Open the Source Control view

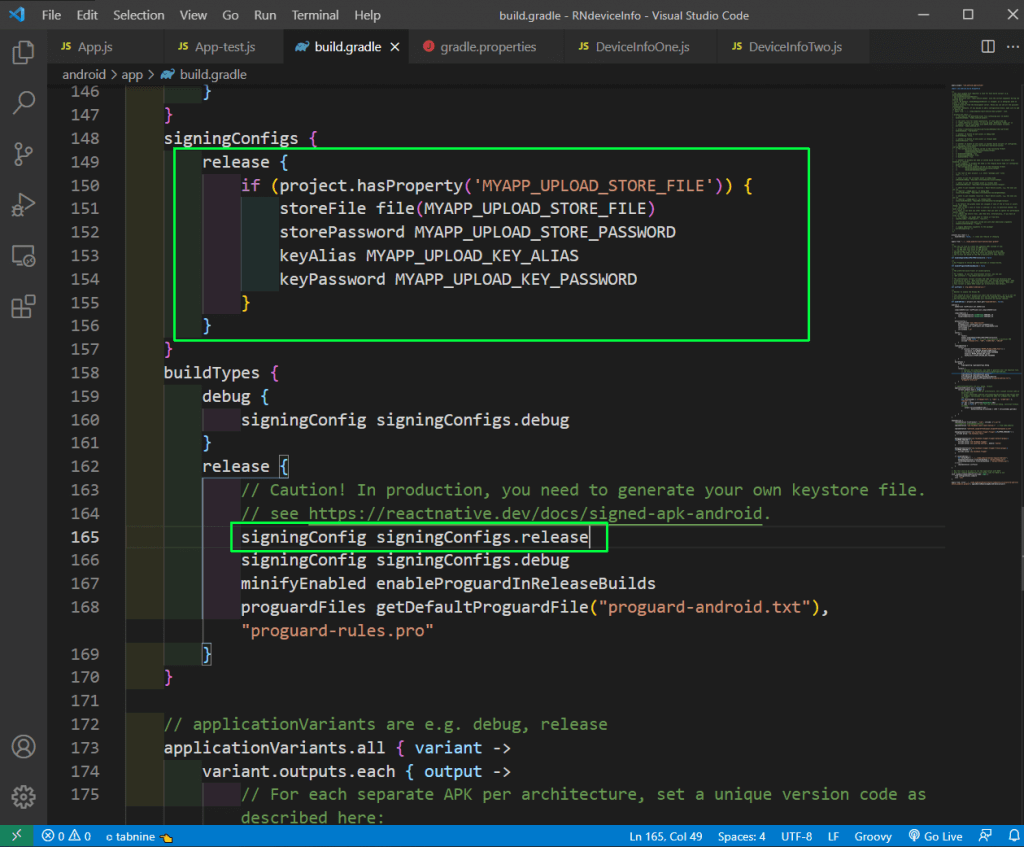(22, 153)
